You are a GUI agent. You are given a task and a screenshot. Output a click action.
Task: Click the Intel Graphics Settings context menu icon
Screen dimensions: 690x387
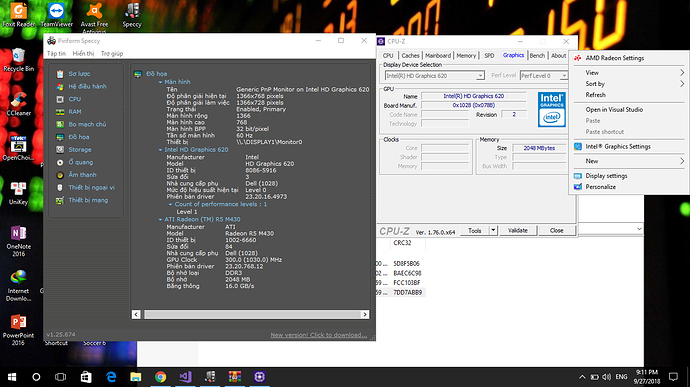[578, 147]
